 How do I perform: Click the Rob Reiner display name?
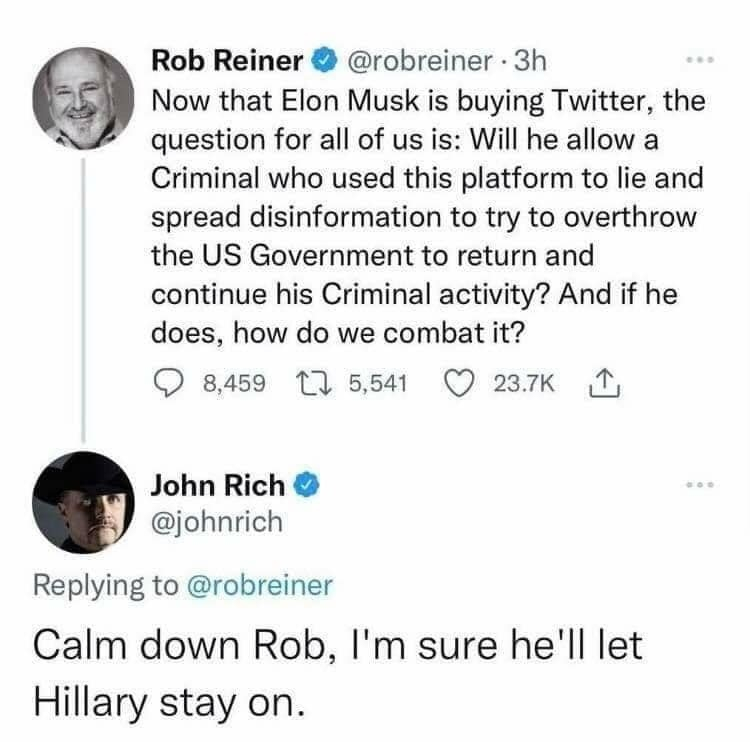coord(227,61)
